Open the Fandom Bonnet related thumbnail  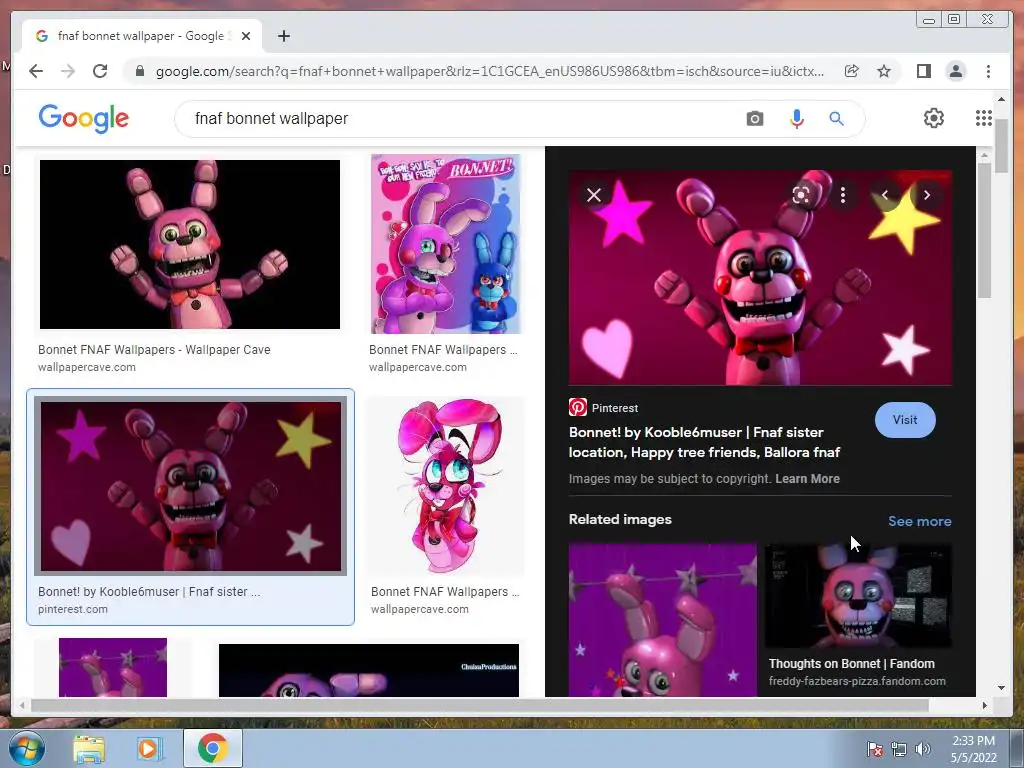[x=858, y=596]
